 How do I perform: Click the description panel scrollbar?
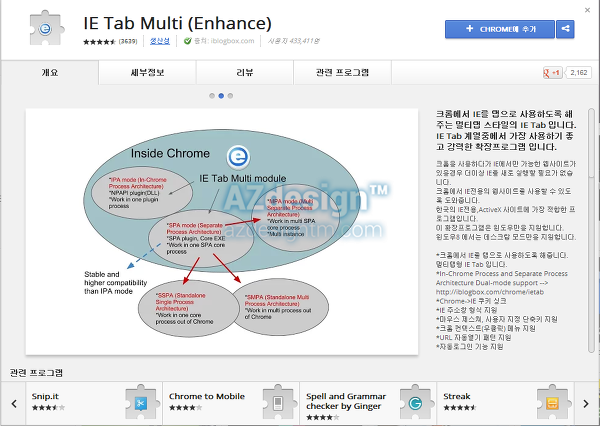coord(592,230)
